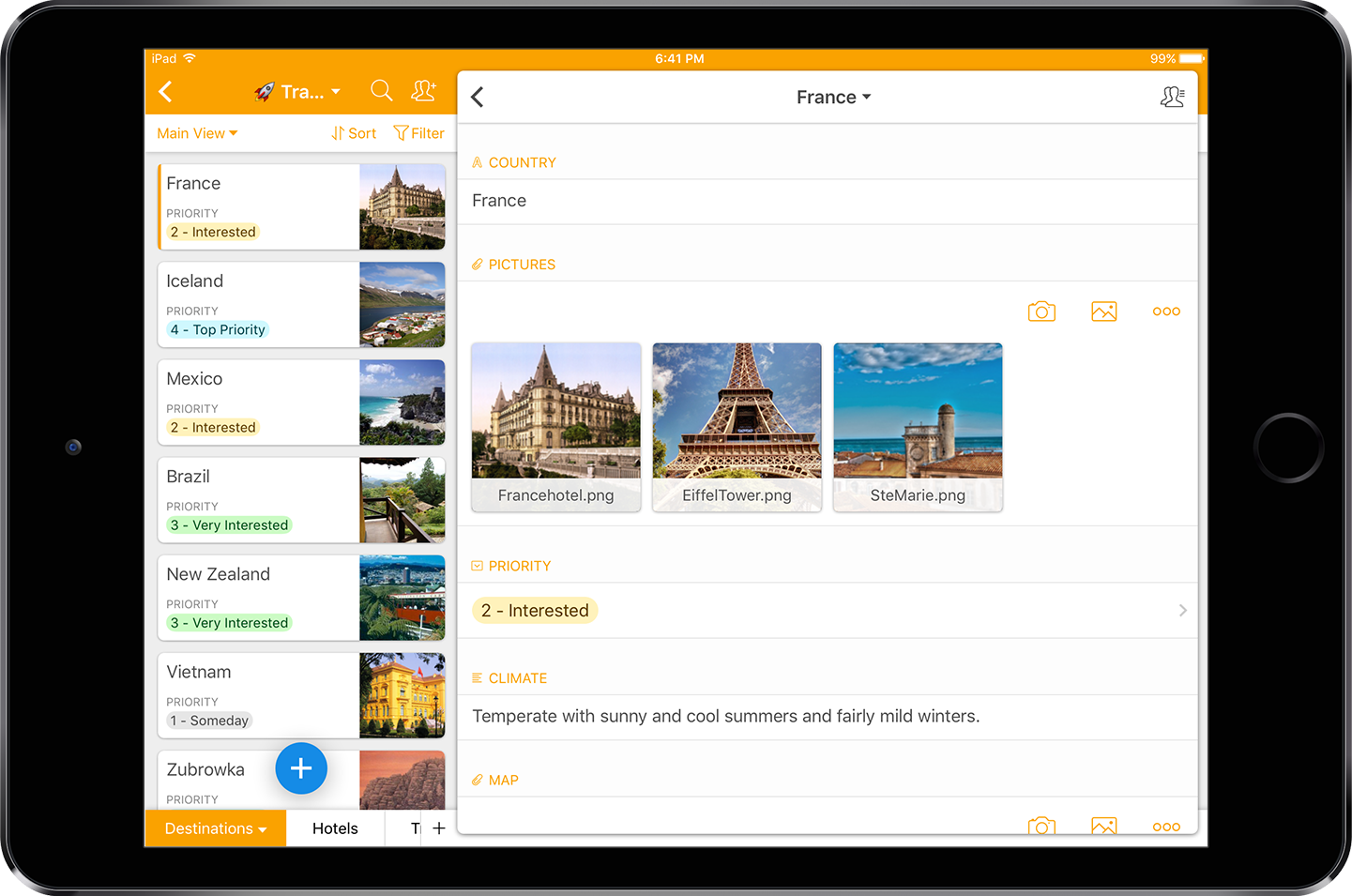Open the EiffelTower.png thumbnail
The height and width of the screenshot is (896, 1352).
tap(737, 427)
